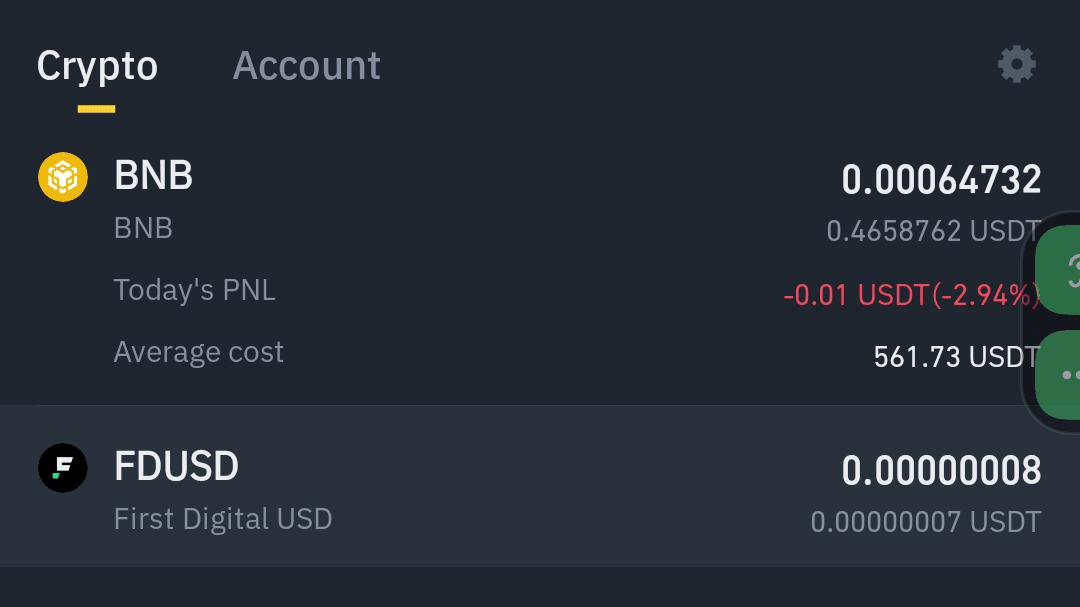Tap the yellow BNB coin logo
This screenshot has height=607, width=1080.
pyautogui.click(x=63, y=177)
